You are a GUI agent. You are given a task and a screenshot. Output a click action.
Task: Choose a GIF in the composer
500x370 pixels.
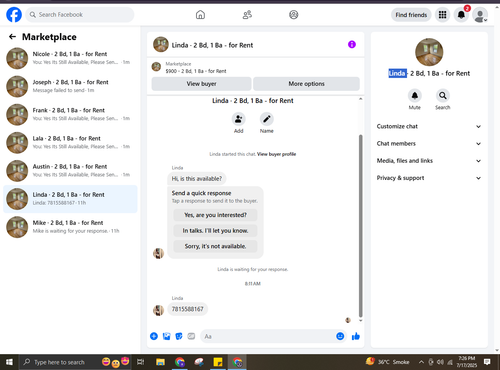point(191,336)
